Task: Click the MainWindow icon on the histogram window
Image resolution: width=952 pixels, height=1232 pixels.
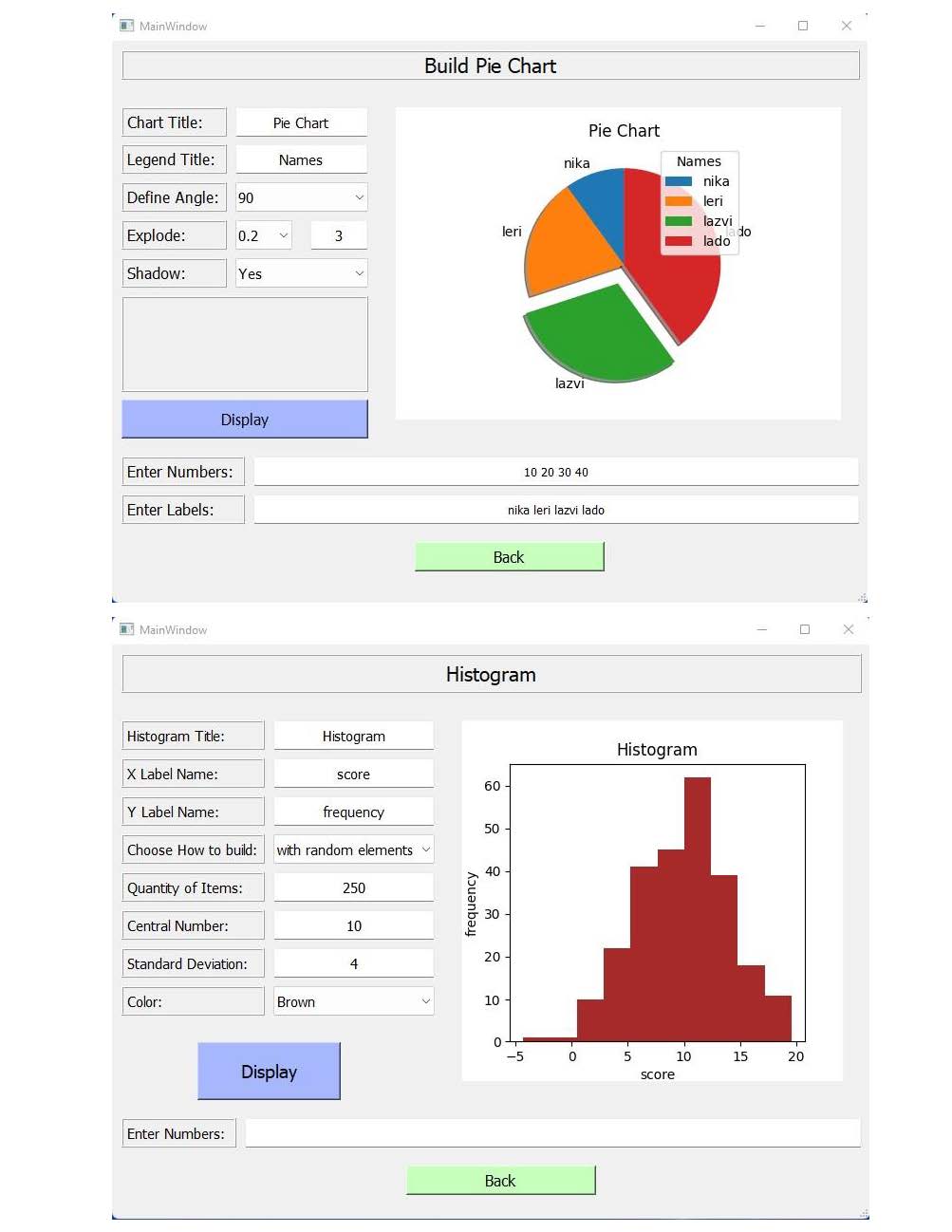Action: click(x=125, y=629)
